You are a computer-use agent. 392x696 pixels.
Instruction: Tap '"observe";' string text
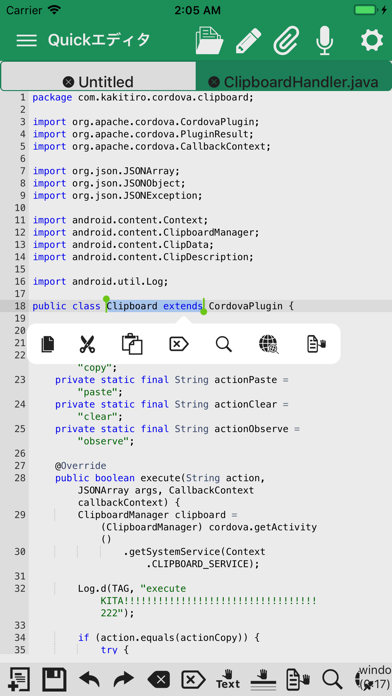point(106,441)
